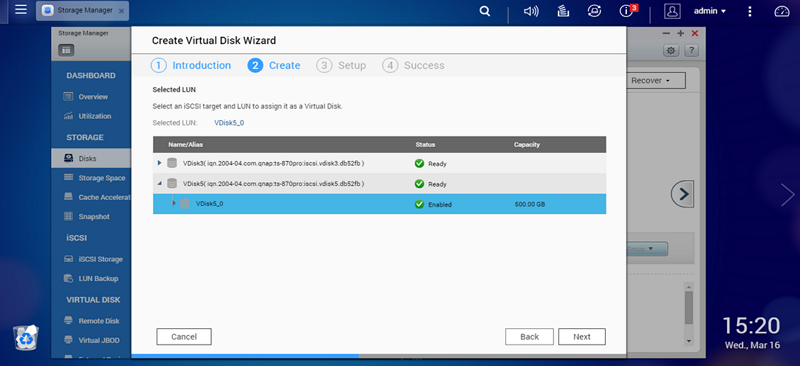Click the Next button

point(582,337)
